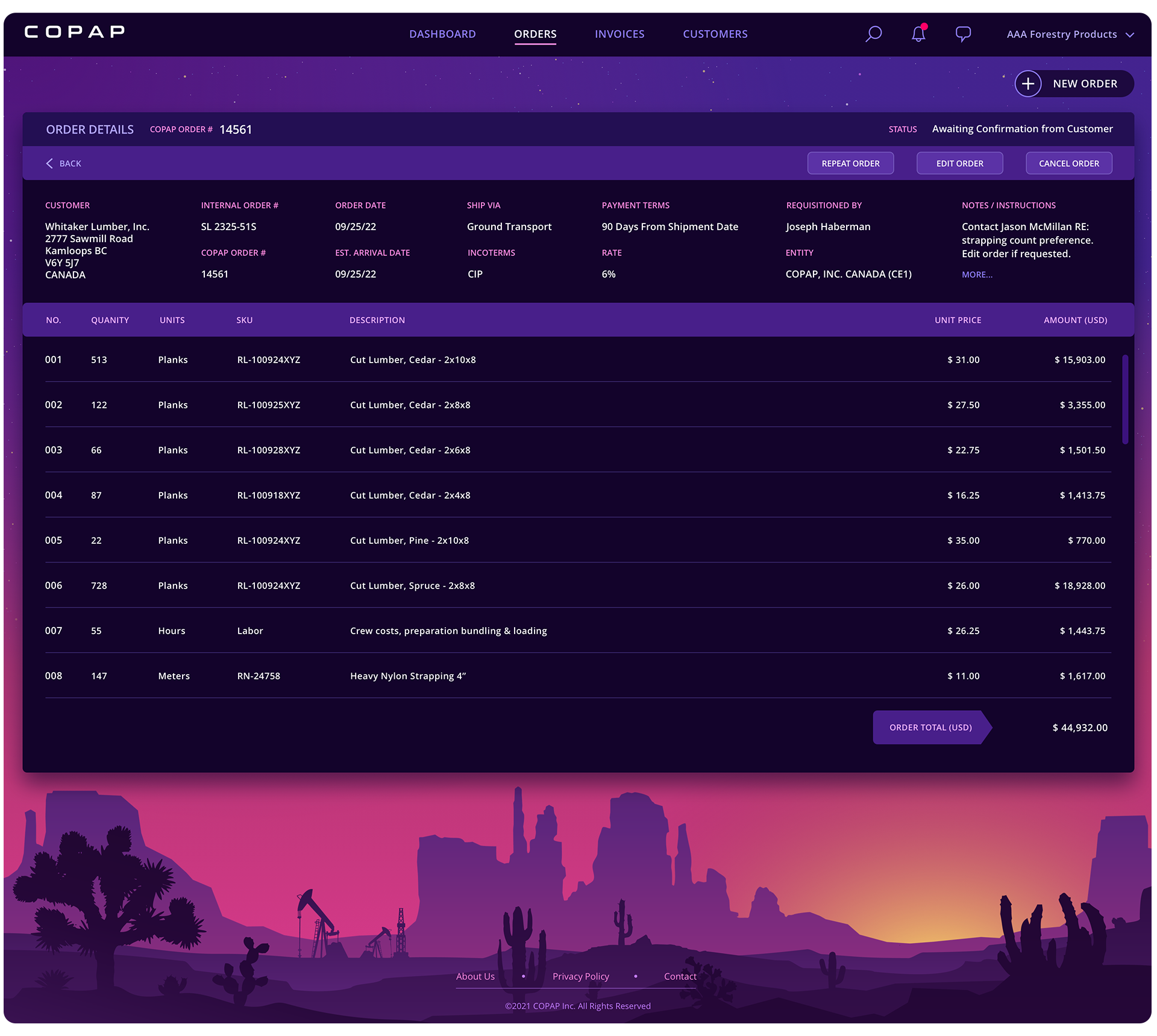Expand the AAA Forestry Products account dropdown

[1070, 34]
